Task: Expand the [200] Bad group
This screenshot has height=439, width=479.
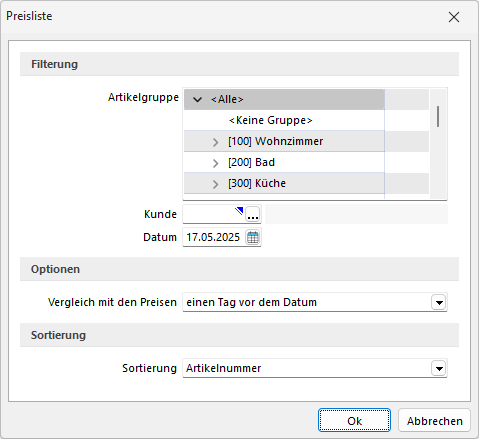Action: pyautogui.click(x=216, y=163)
